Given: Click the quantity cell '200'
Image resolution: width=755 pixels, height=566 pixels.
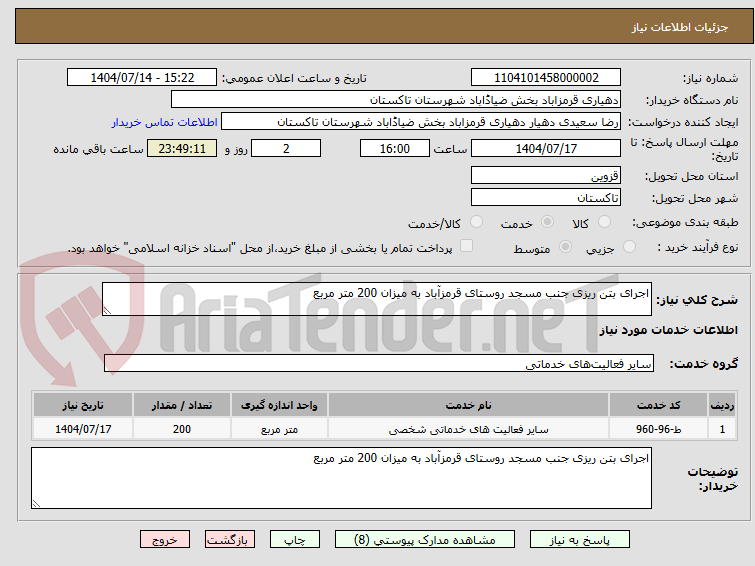Looking at the screenshot, I should [182, 429].
